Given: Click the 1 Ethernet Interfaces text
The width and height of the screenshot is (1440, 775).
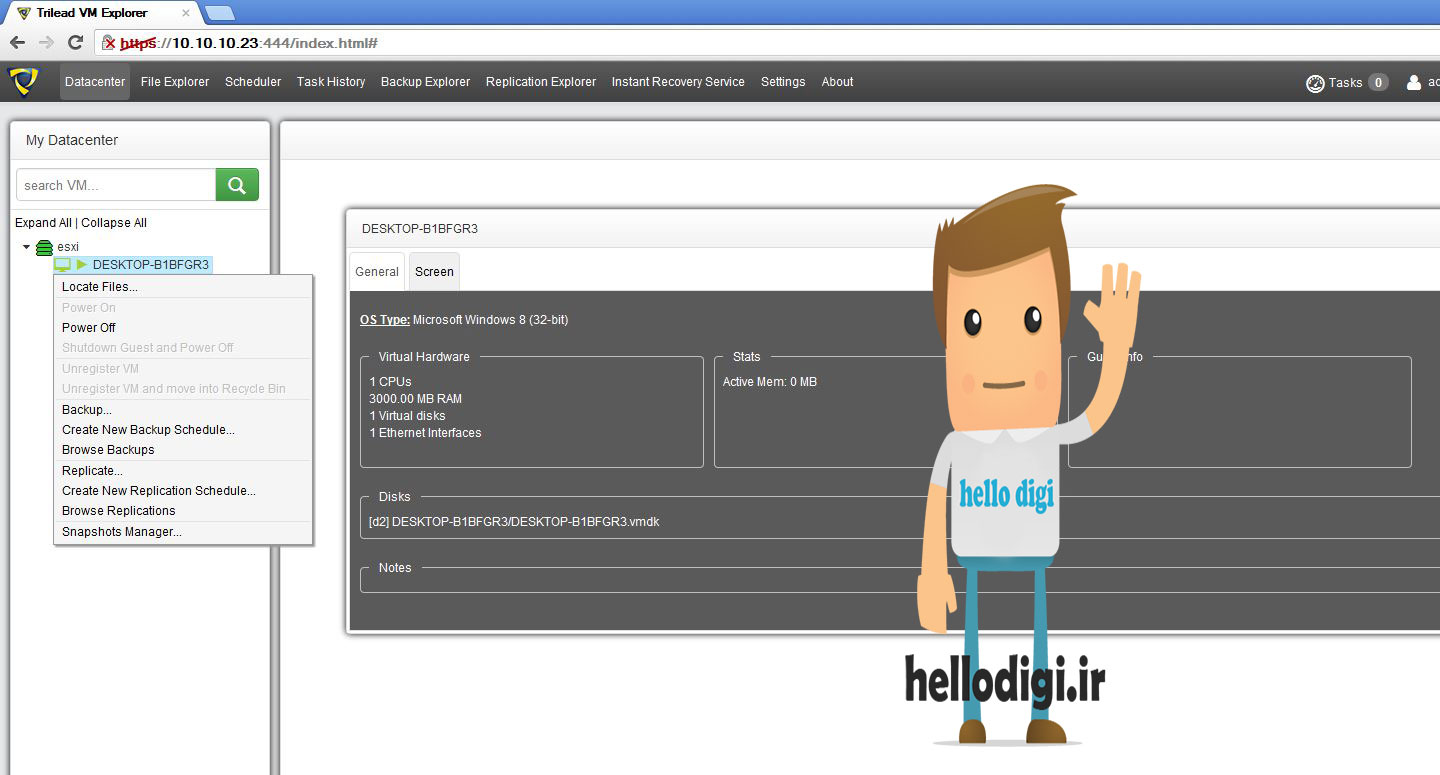Looking at the screenshot, I should coord(425,433).
